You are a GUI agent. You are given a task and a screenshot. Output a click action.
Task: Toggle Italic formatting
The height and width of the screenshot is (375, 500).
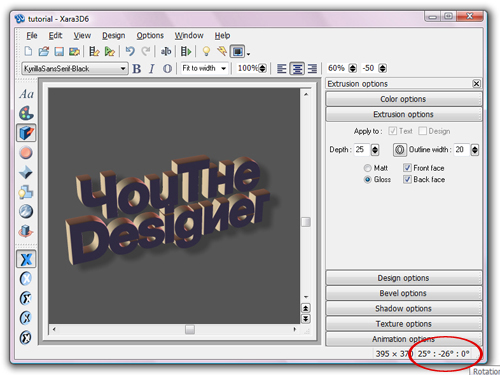pos(152,69)
